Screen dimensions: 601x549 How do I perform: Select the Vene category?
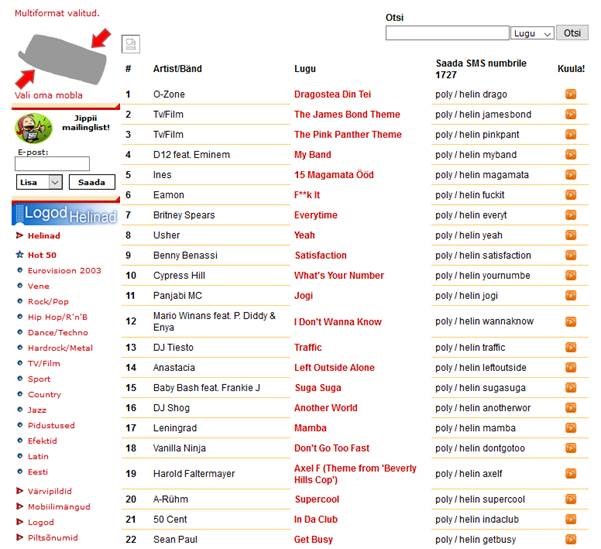click(38, 286)
